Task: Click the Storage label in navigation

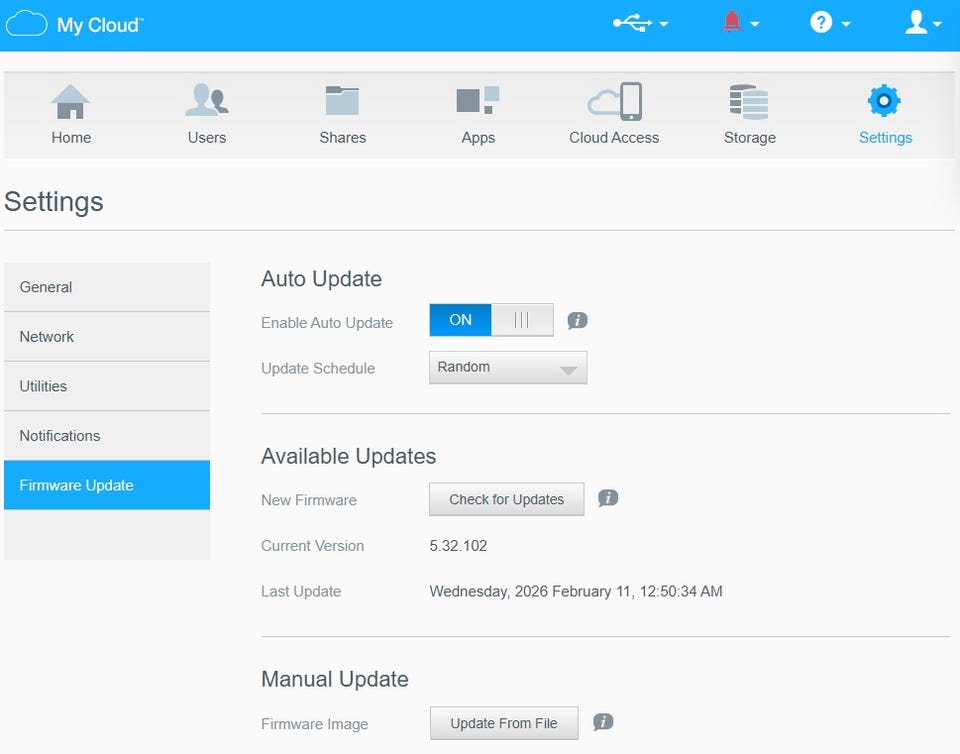Action: point(749,138)
